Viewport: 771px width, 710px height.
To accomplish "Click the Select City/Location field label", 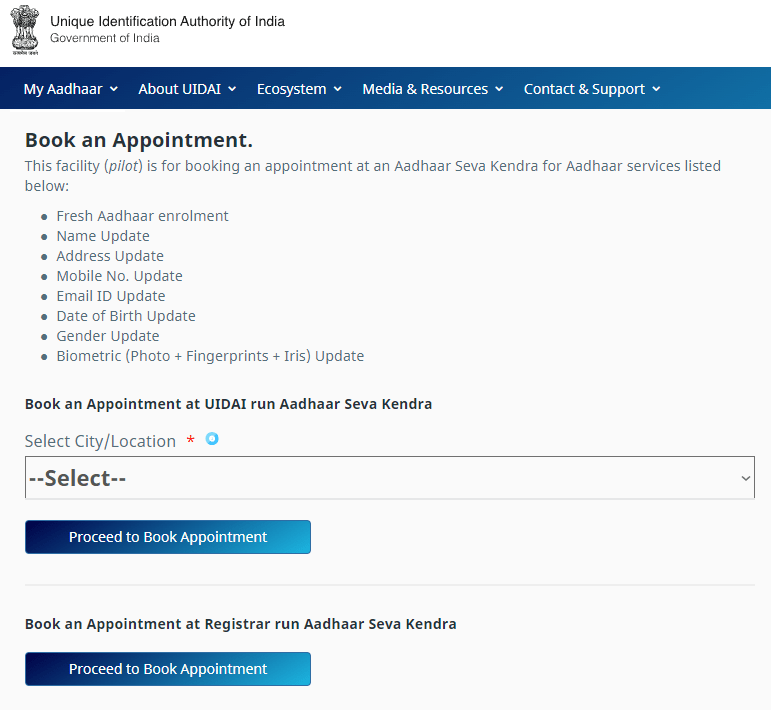I will click(100, 442).
